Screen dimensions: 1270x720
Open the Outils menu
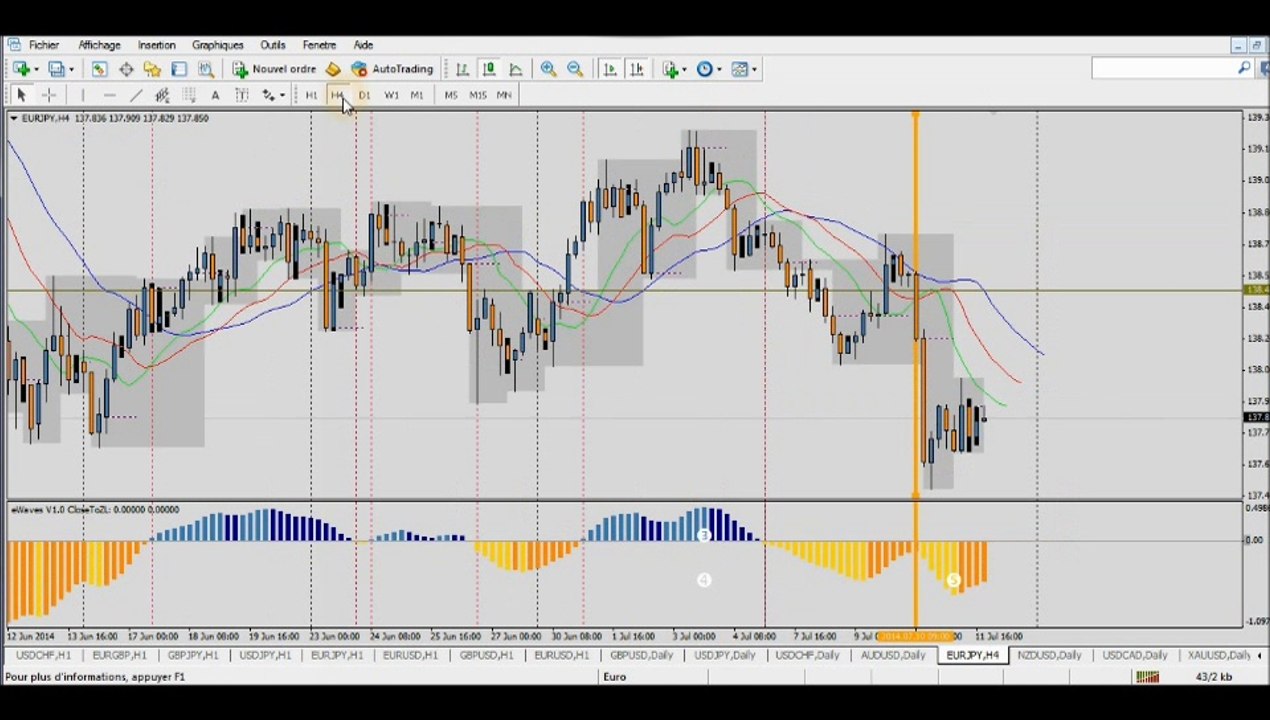tap(272, 45)
